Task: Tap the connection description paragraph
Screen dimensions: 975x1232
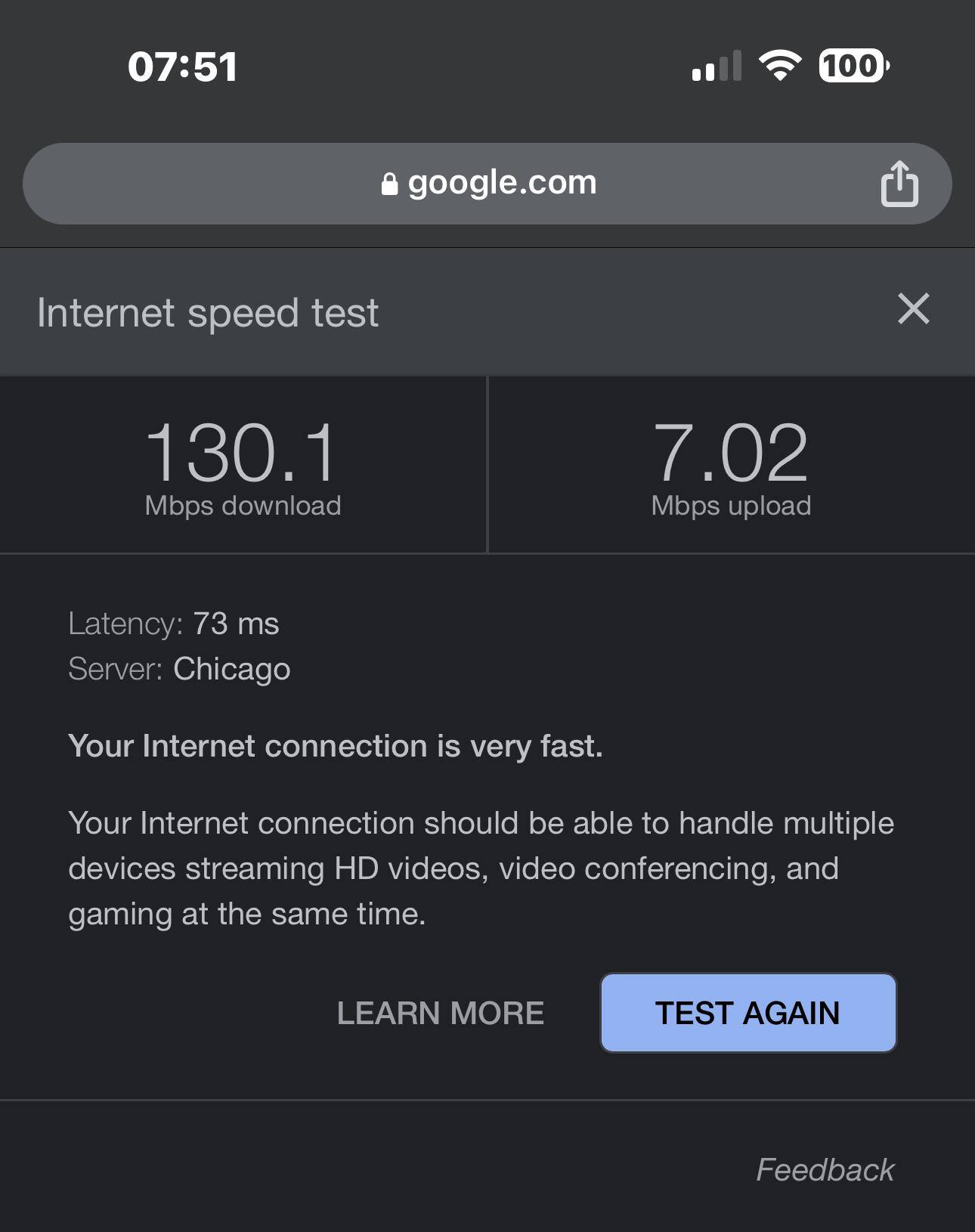Action: click(x=481, y=868)
